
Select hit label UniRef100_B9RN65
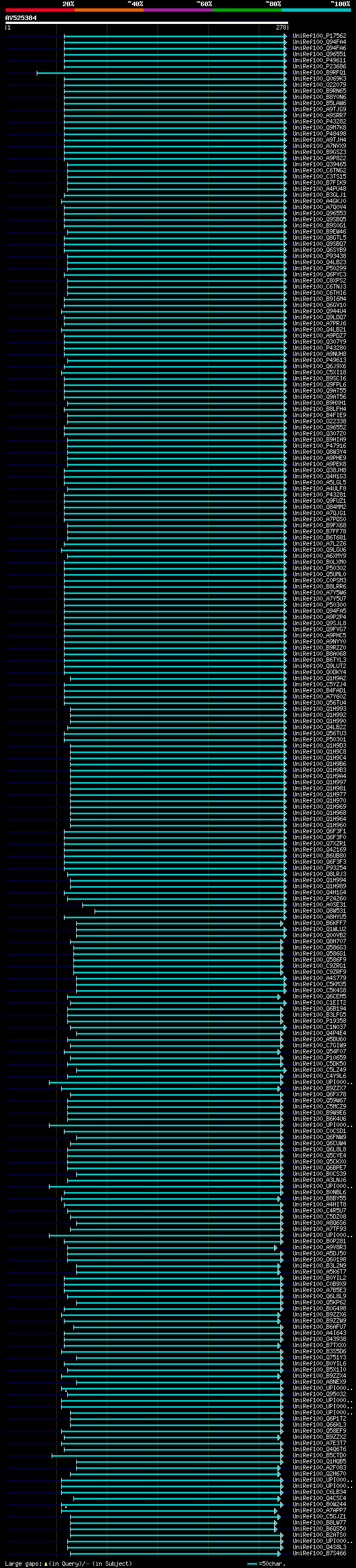(319, 91)
